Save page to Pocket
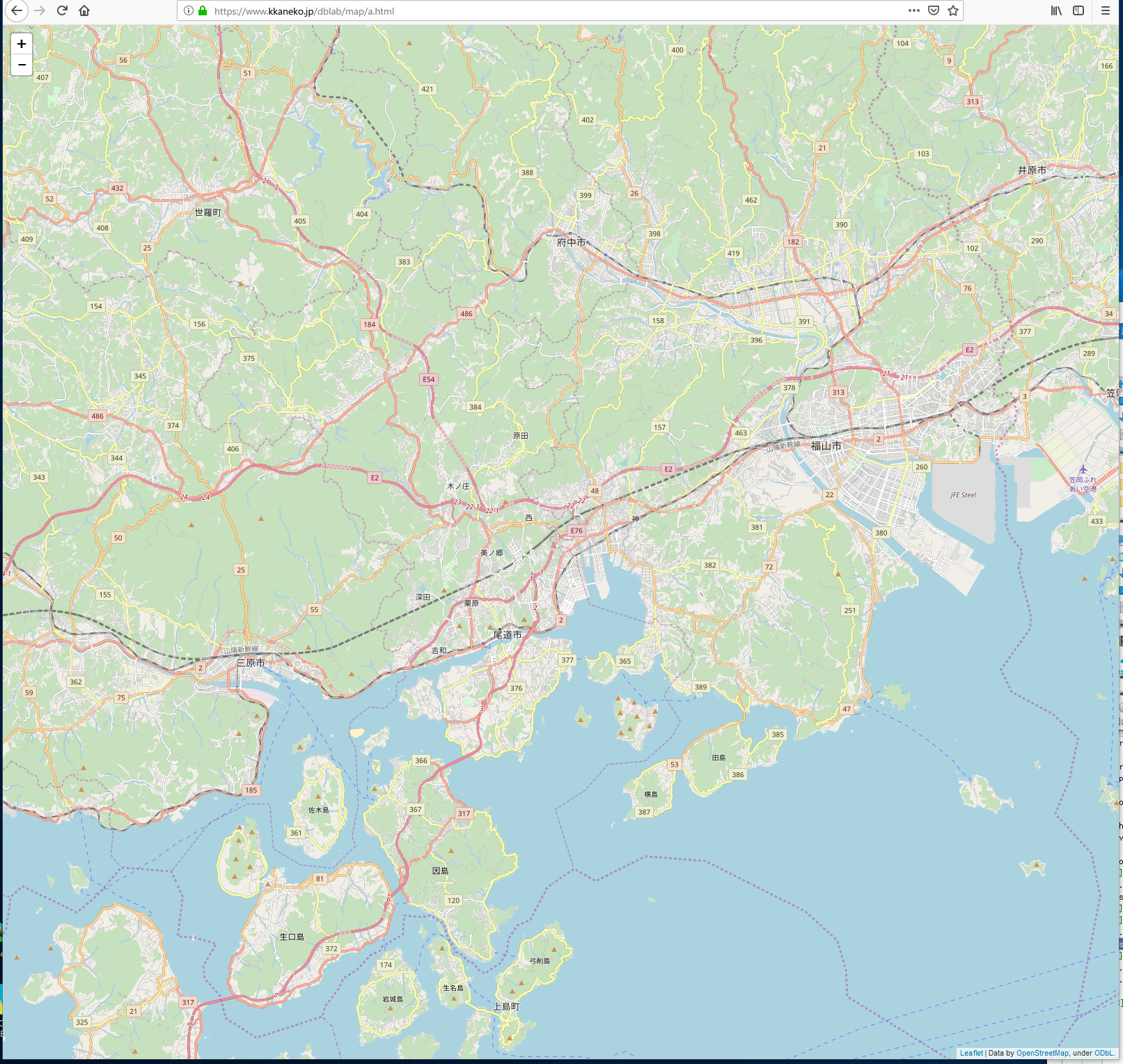1123x1064 pixels. point(934,10)
